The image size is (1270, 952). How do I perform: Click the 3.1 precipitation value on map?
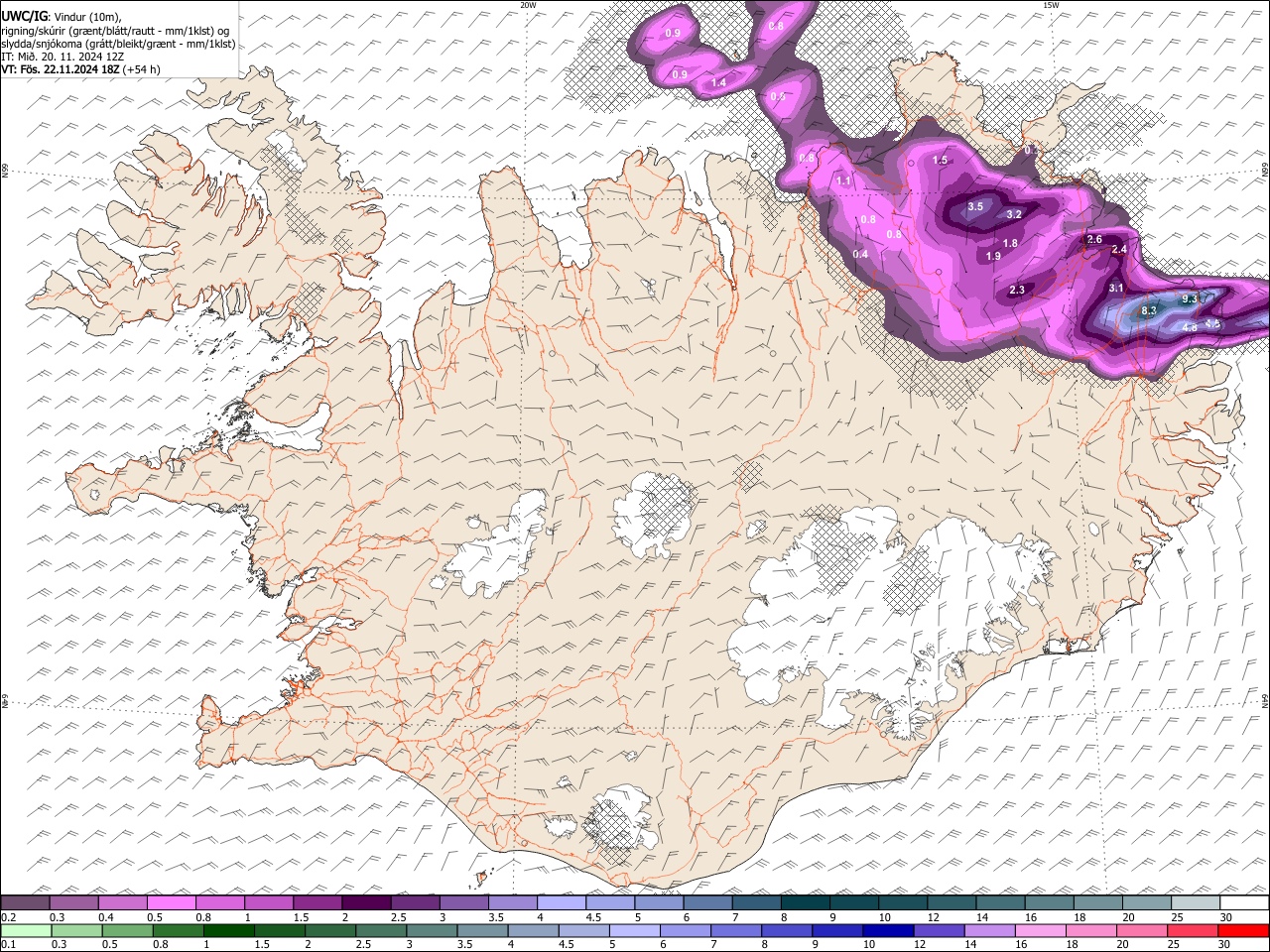tap(1116, 288)
